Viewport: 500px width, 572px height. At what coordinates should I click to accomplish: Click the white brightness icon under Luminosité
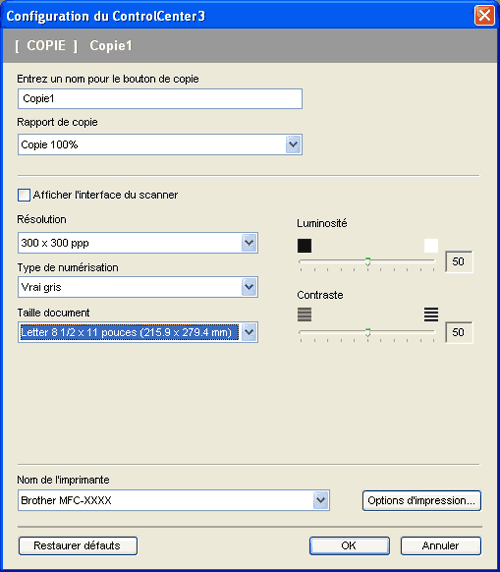click(x=431, y=246)
